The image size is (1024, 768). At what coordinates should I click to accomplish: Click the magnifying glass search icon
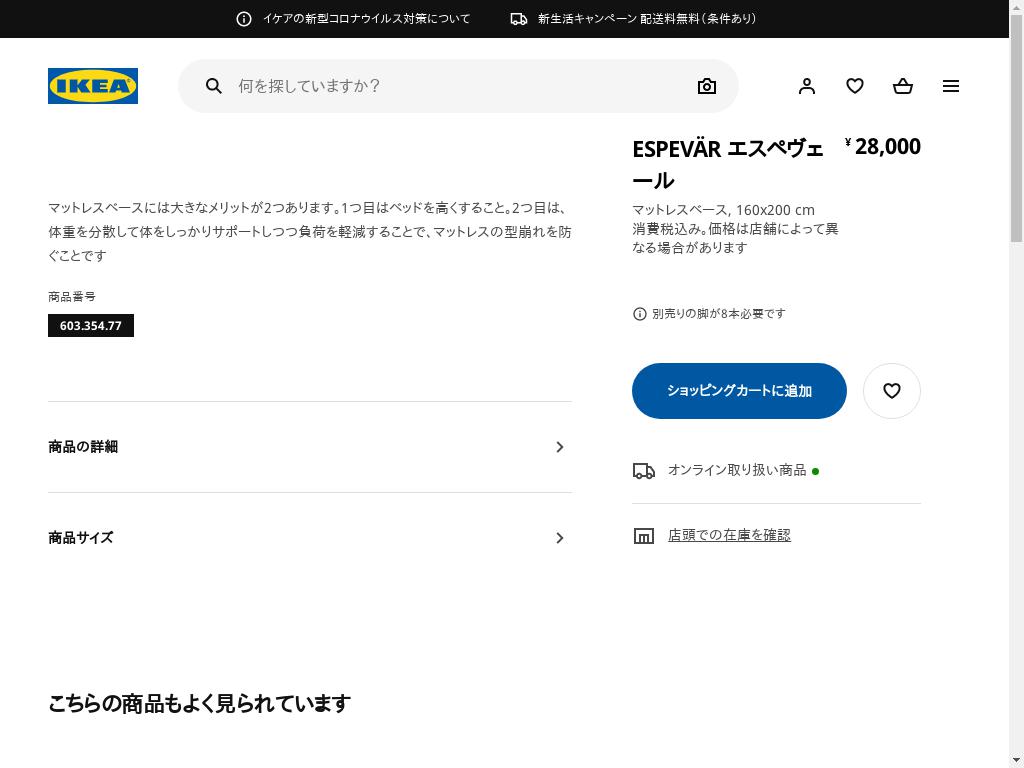[214, 86]
